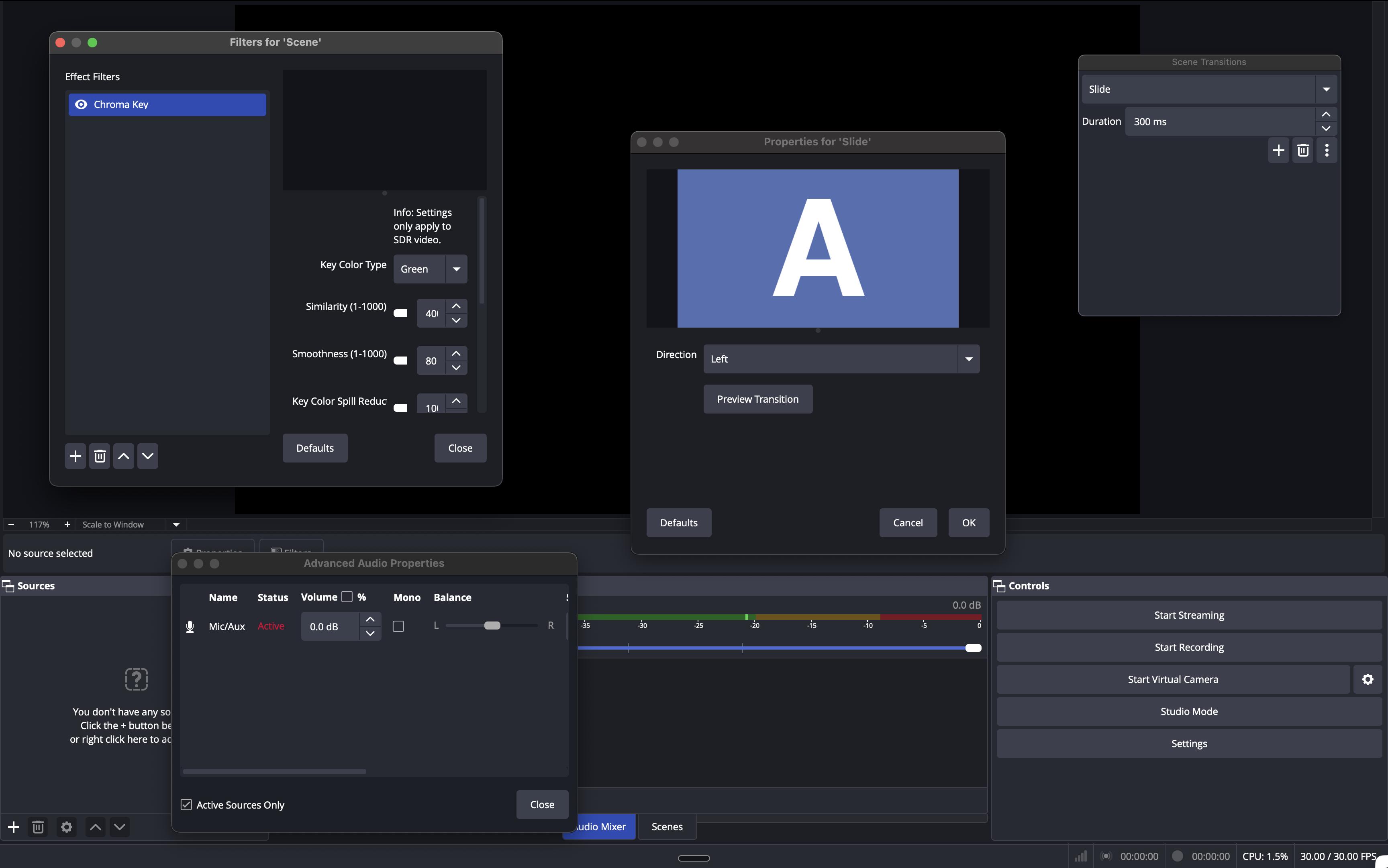The image size is (1388, 868).
Task: Zoom out preview with minus icon
Action: [11, 524]
